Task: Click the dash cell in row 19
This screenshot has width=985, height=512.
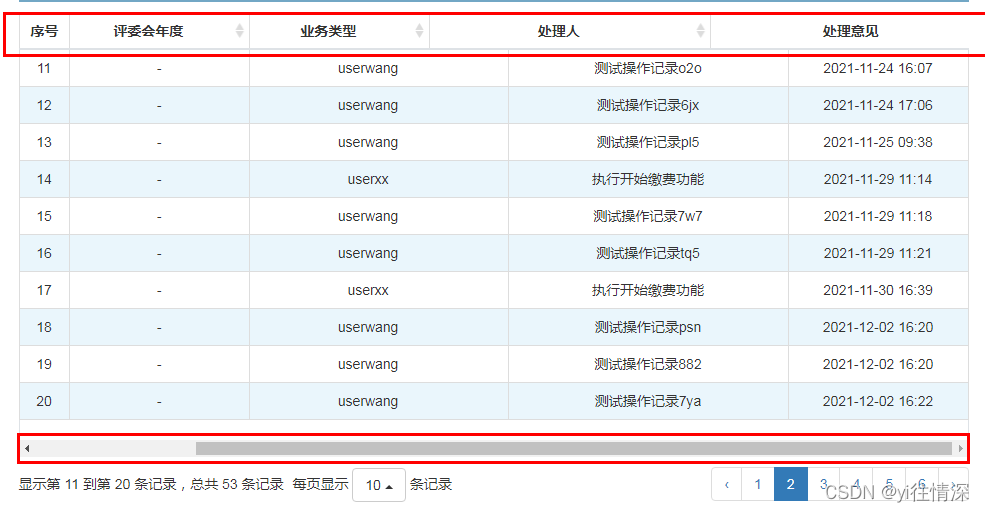Action: tap(160, 365)
